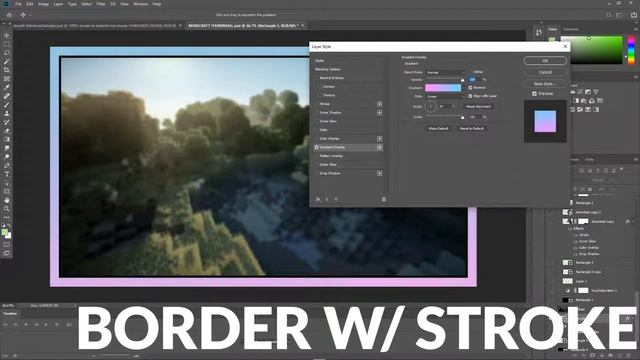Toggle the Reverse checkbox
Screen dimensions: 640x360
(x=470, y=88)
